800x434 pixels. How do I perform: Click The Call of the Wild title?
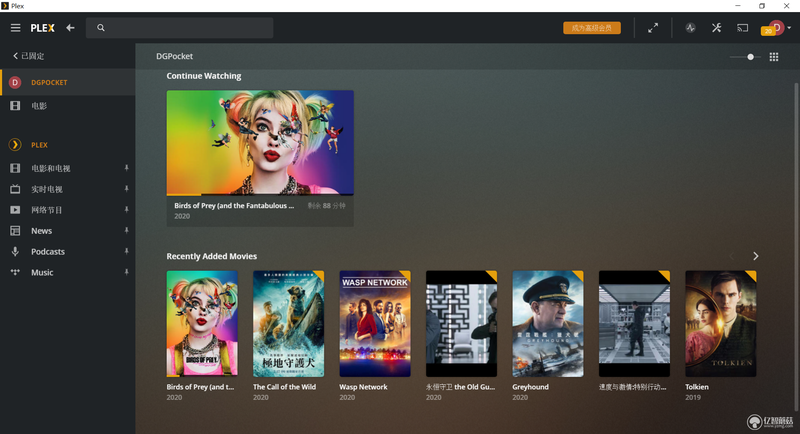tap(285, 387)
